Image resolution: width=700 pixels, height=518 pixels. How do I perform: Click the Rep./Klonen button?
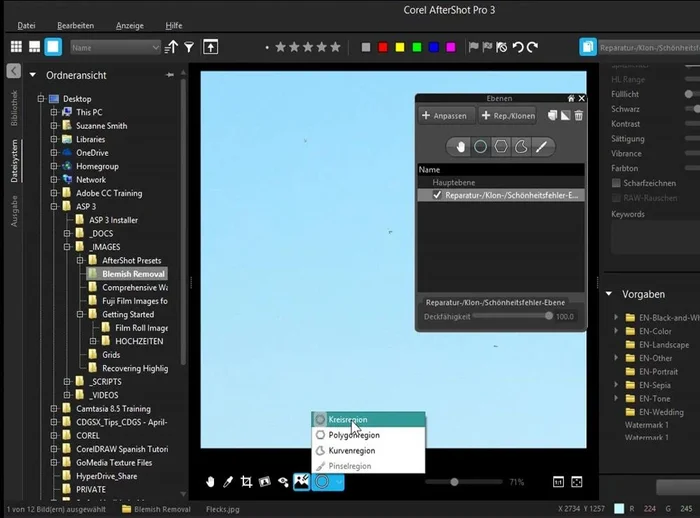pos(507,115)
